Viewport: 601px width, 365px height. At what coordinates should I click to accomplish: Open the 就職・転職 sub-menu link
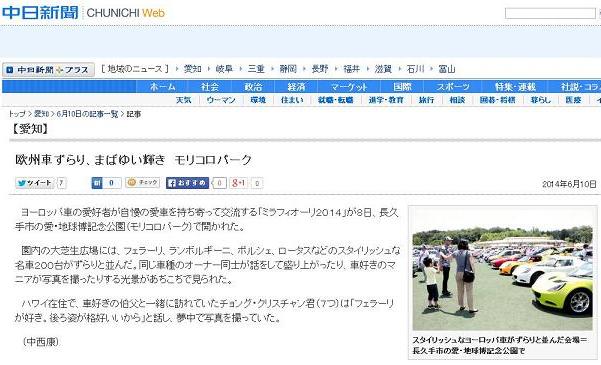335,100
